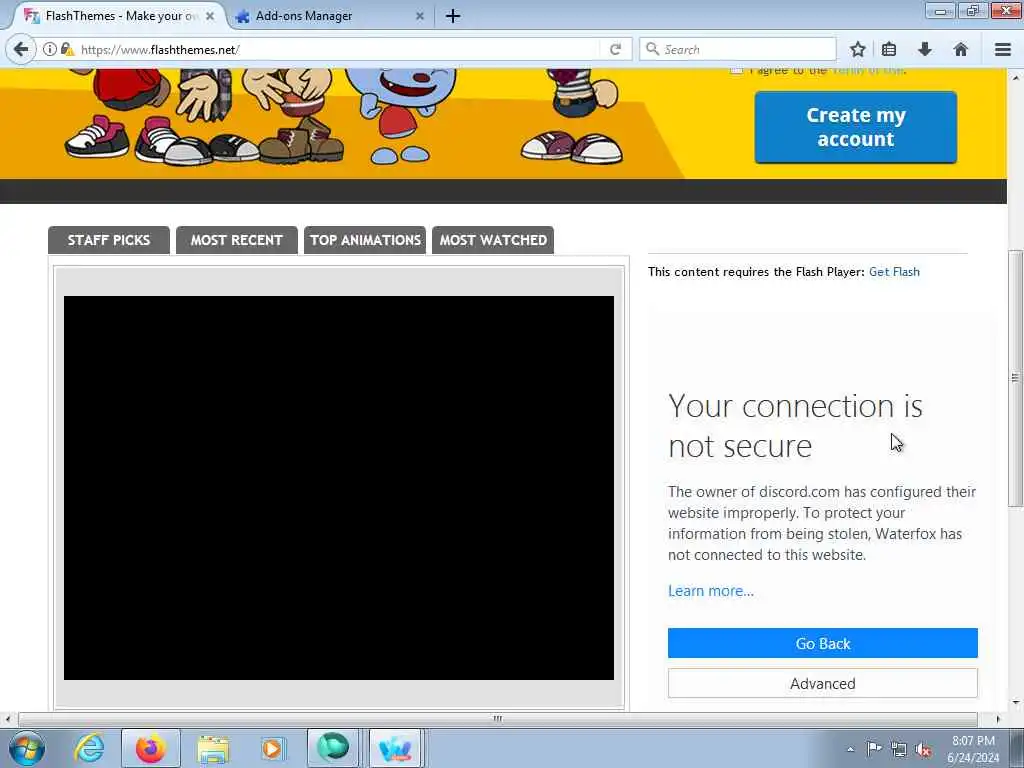
Task: Close the FlashThemes tab
Action: (x=210, y=16)
